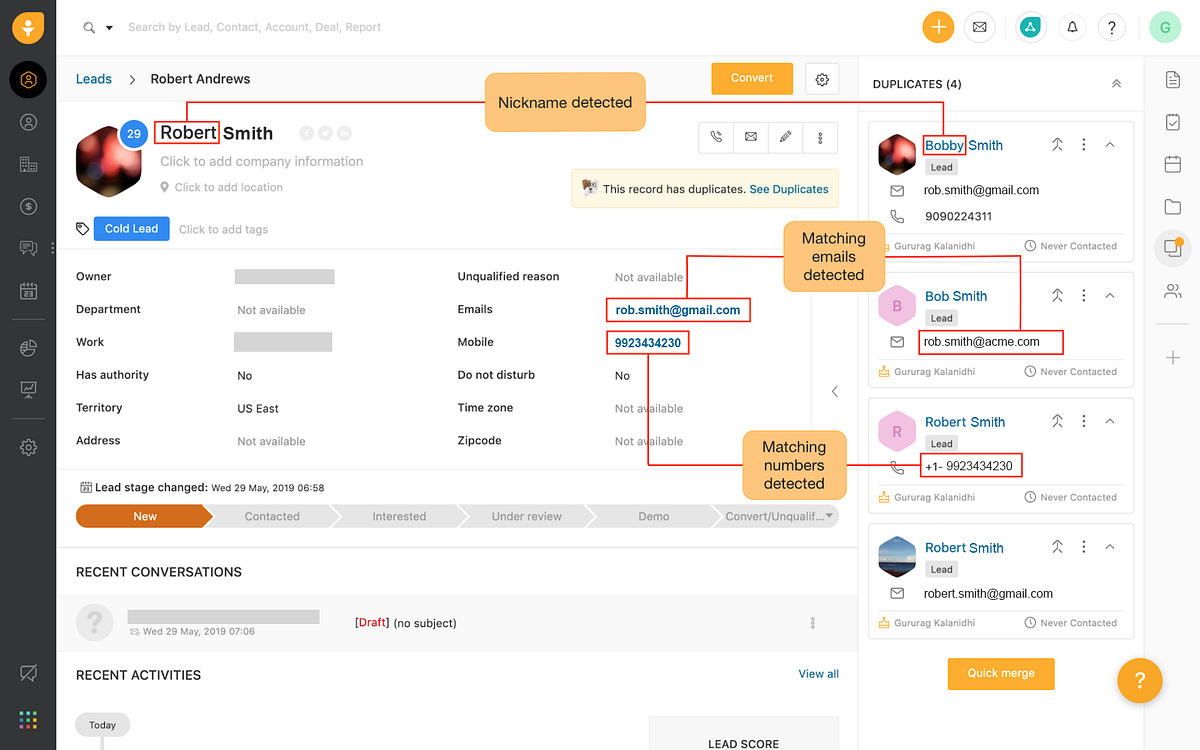Image resolution: width=1200 pixels, height=750 pixels.
Task: Open the reports pie chart icon
Action: click(28, 347)
